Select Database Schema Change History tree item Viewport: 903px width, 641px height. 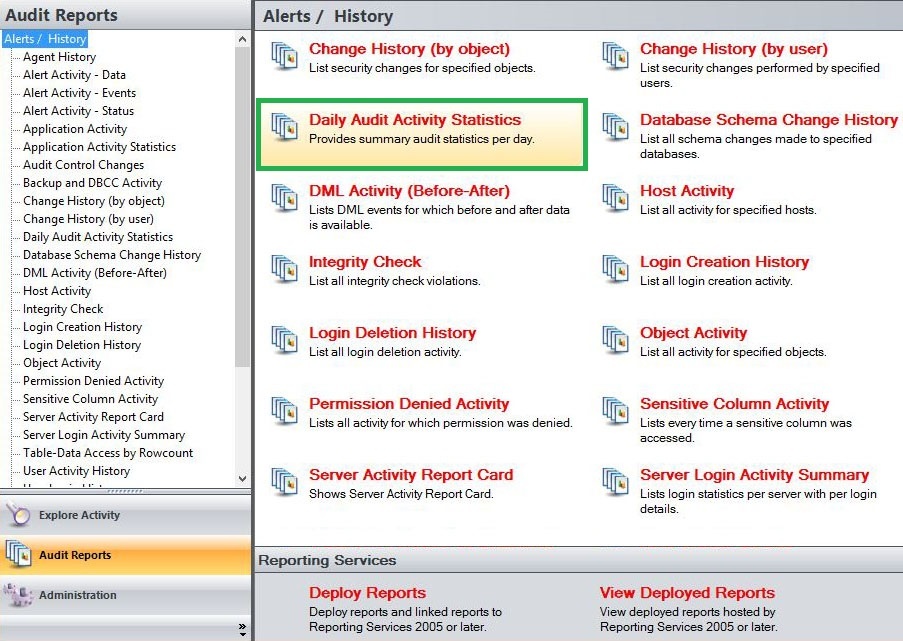click(112, 255)
